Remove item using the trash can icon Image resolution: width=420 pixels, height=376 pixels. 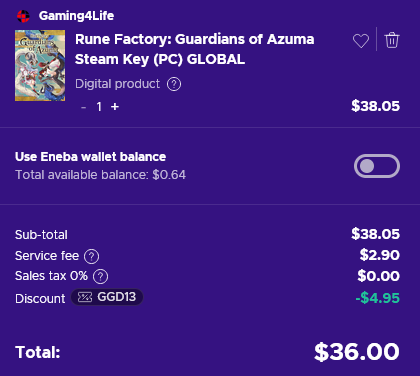392,40
